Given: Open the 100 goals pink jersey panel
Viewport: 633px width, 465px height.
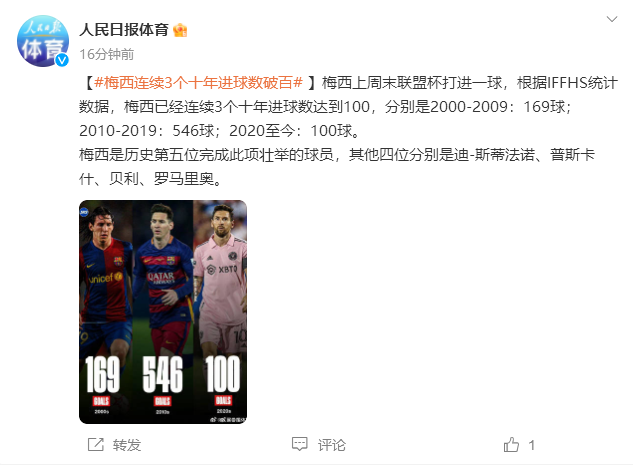Looking at the screenshot, I should click(220, 312).
